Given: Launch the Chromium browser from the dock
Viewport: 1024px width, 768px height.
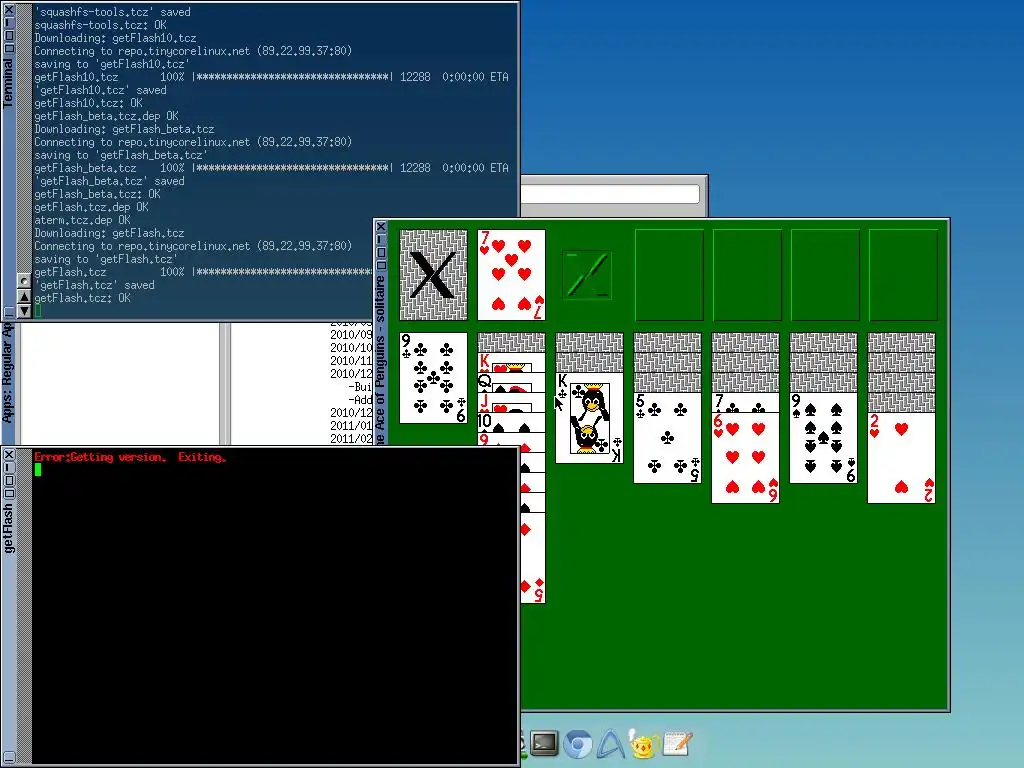Looking at the screenshot, I should point(577,744).
